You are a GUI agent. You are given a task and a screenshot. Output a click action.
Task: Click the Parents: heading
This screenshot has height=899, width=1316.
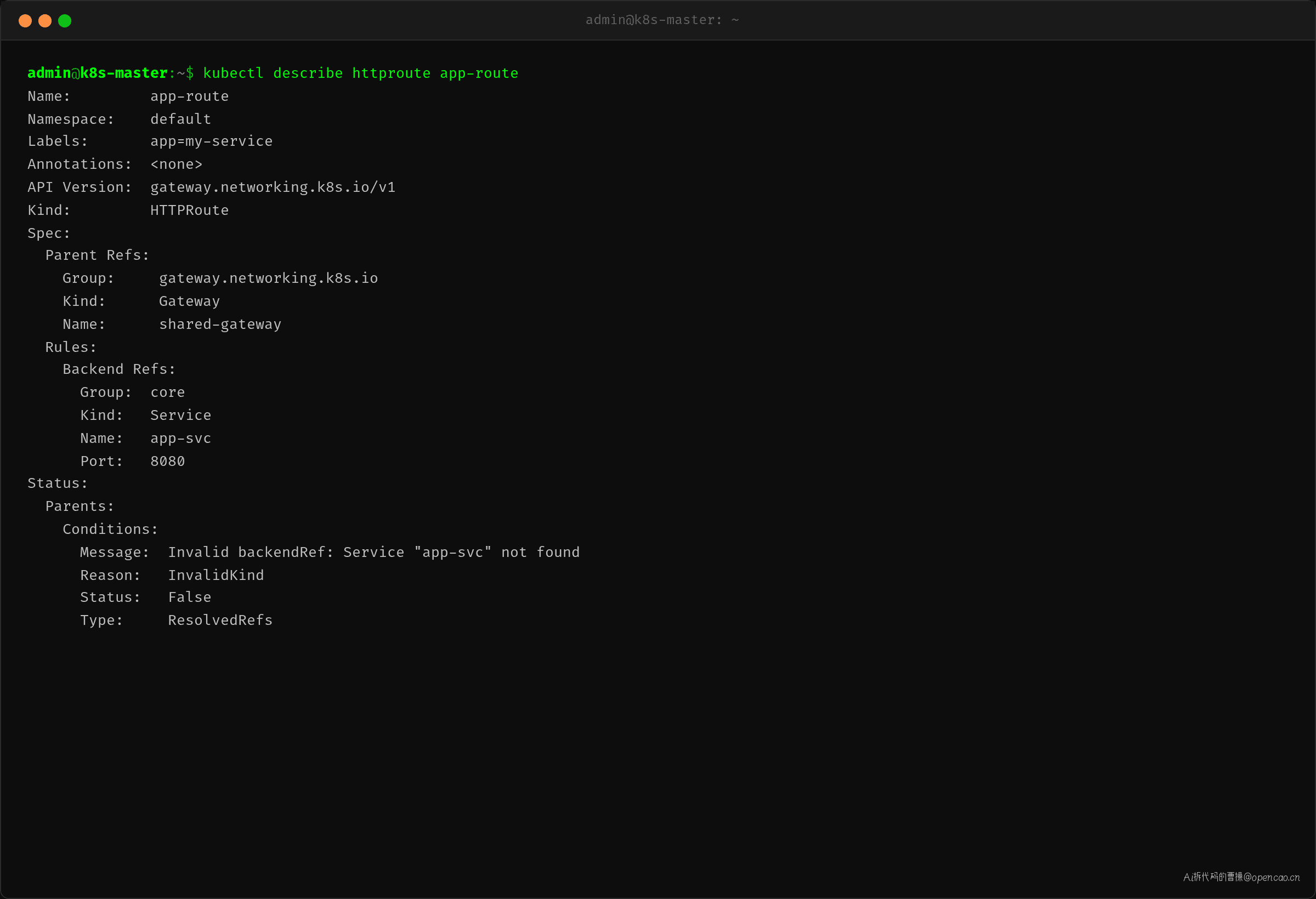[x=80, y=506]
